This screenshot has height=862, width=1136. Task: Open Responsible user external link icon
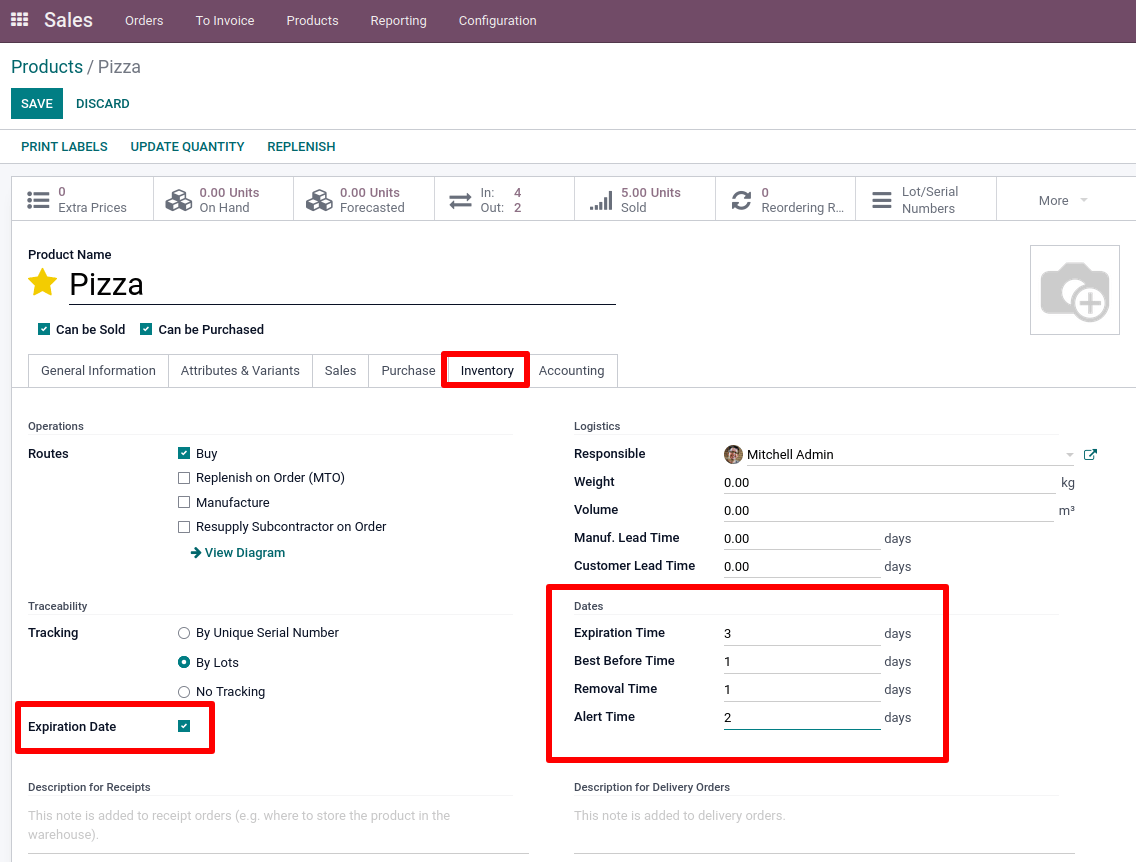click(x=1090, y=454)
